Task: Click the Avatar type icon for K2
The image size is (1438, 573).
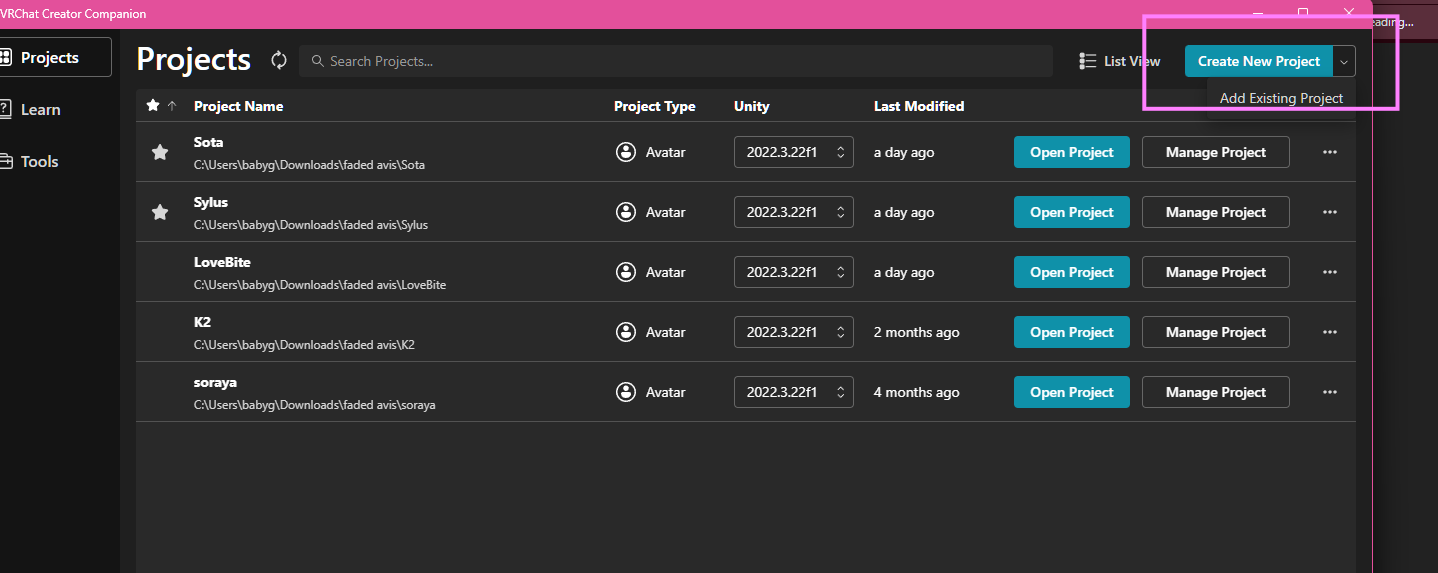Action: click(626, 332)
